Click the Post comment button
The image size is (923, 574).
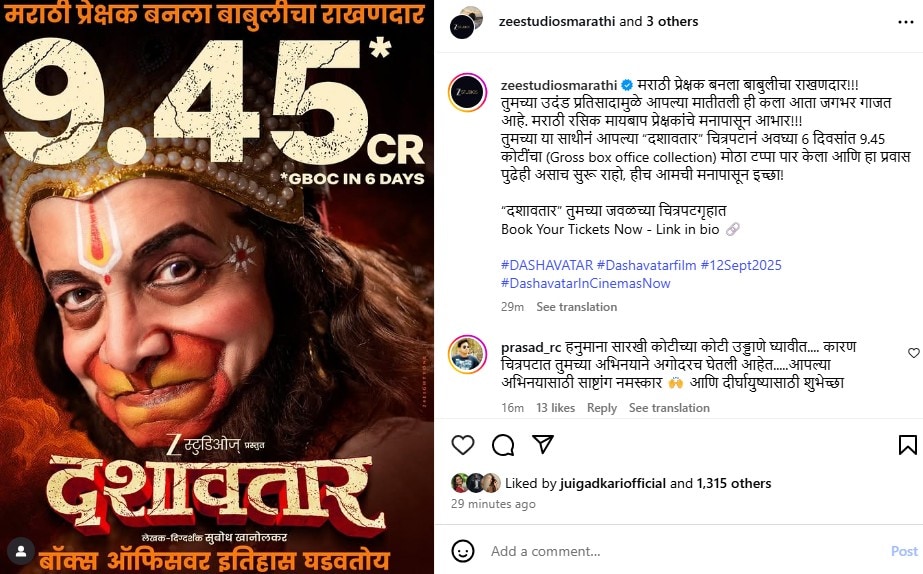[x=904, y=551]
